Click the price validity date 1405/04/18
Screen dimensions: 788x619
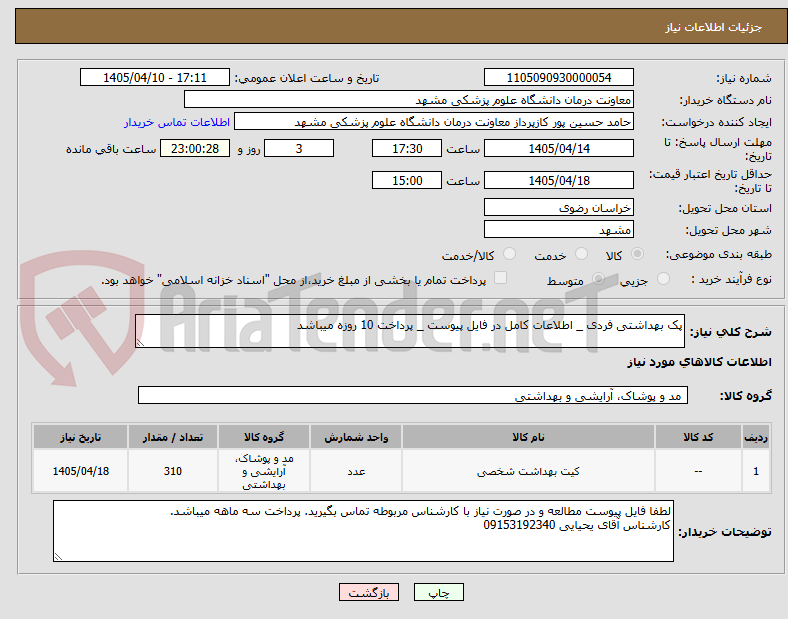558,180
